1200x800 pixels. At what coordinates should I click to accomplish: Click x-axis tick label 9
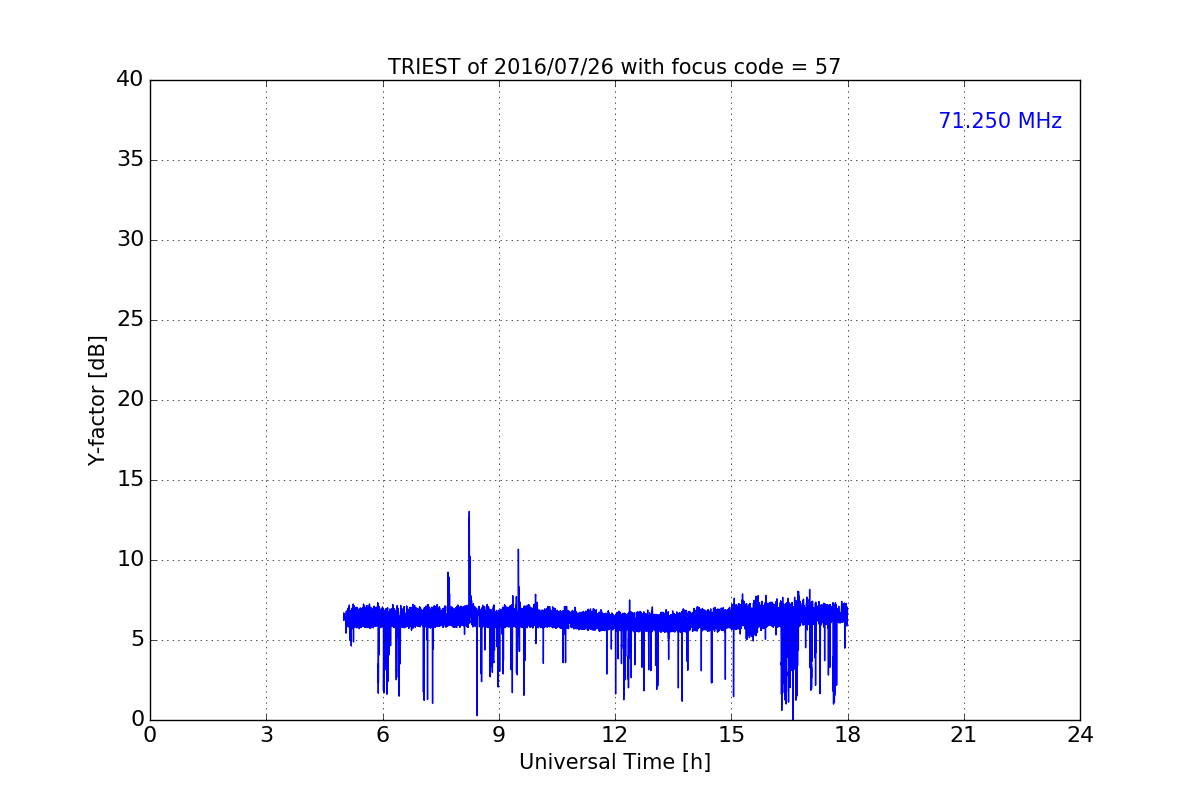coord(498,734)
